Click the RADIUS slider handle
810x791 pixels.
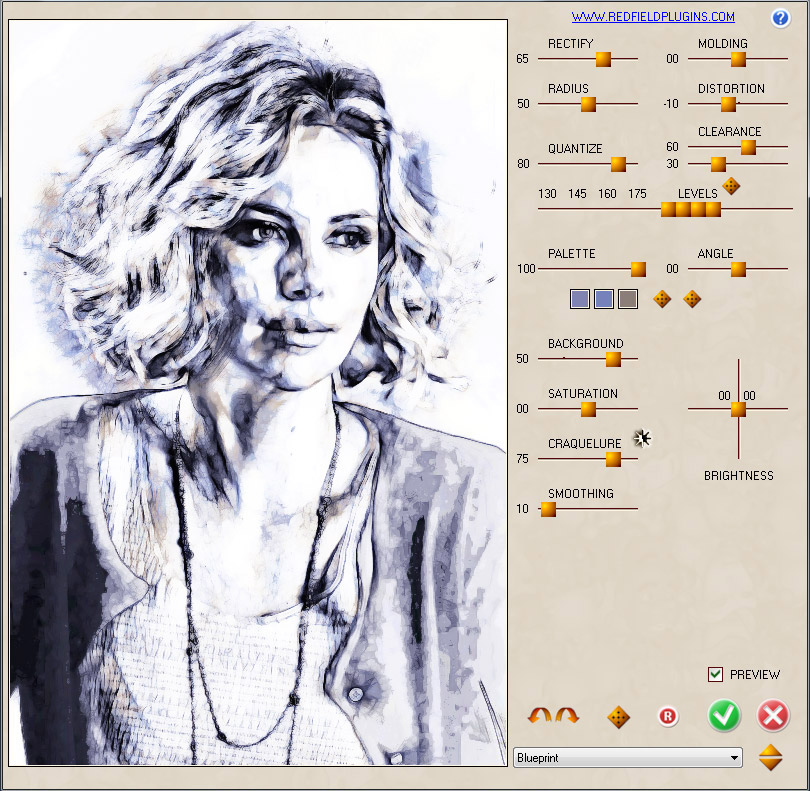[x=588, y=104]
